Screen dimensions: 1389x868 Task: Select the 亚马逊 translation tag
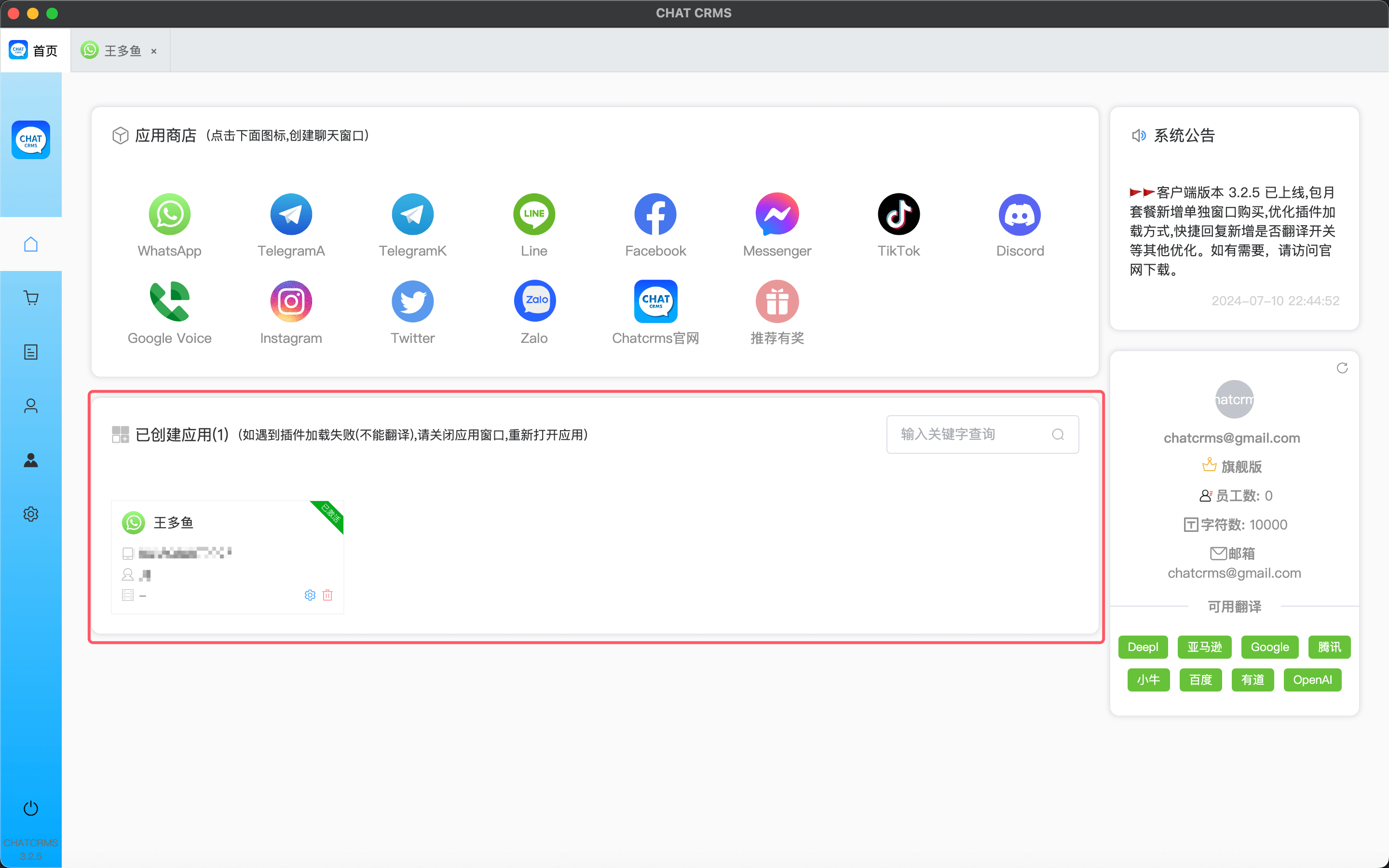click(1204, 647)
